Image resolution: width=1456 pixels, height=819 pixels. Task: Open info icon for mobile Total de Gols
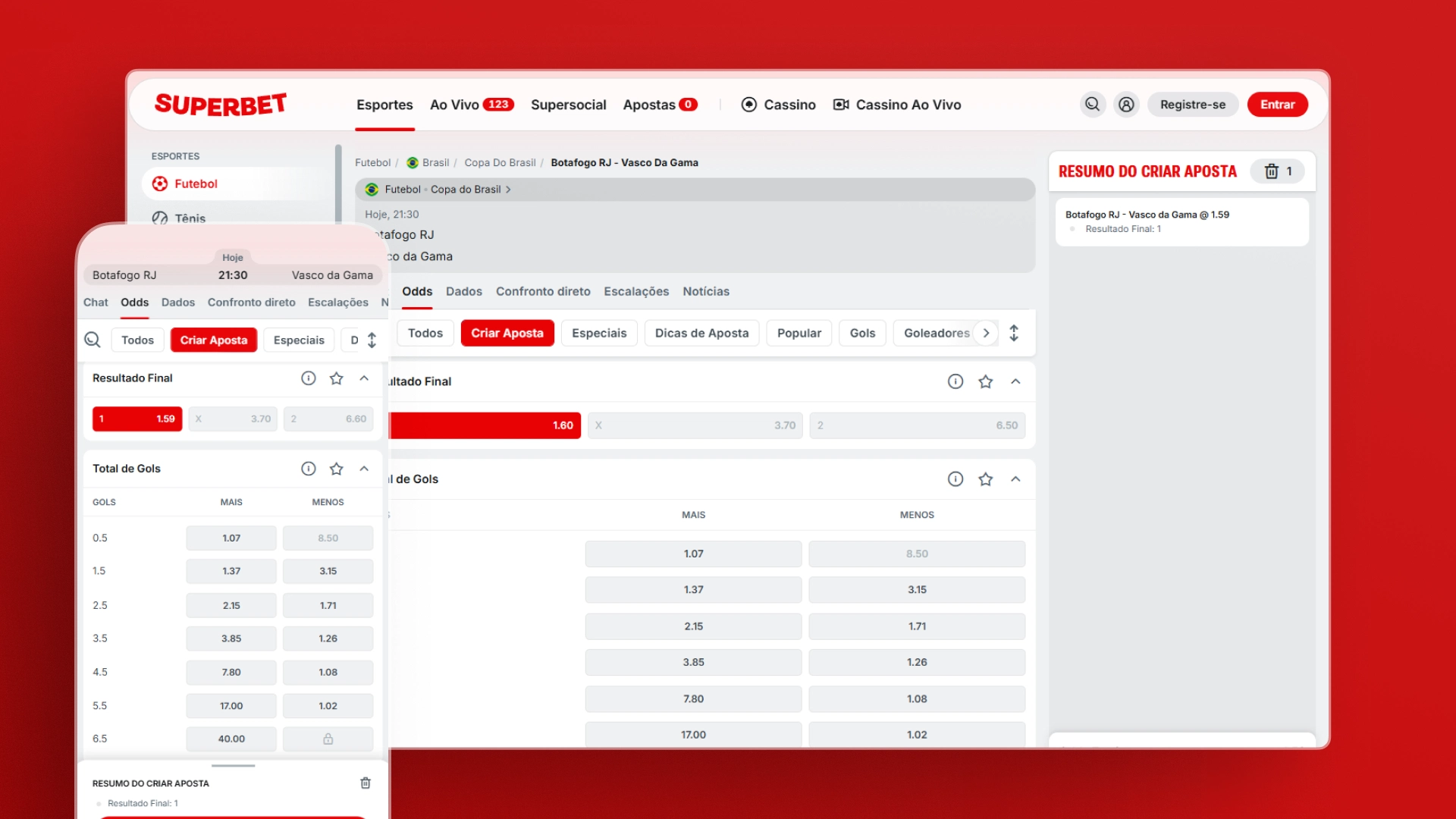point(309,469)
